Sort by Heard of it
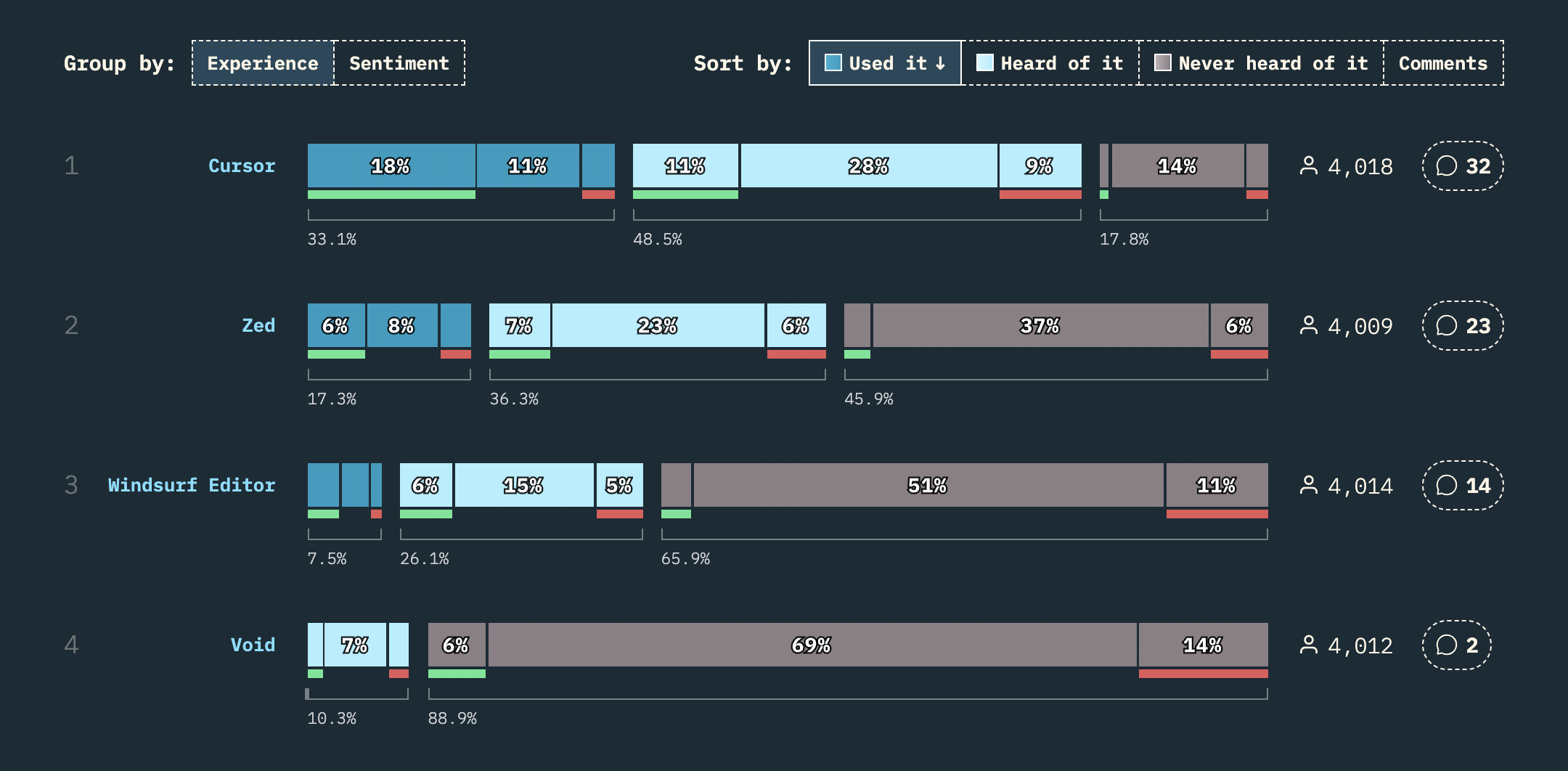Screen dimensions: 1568x771 (1050, 63)
